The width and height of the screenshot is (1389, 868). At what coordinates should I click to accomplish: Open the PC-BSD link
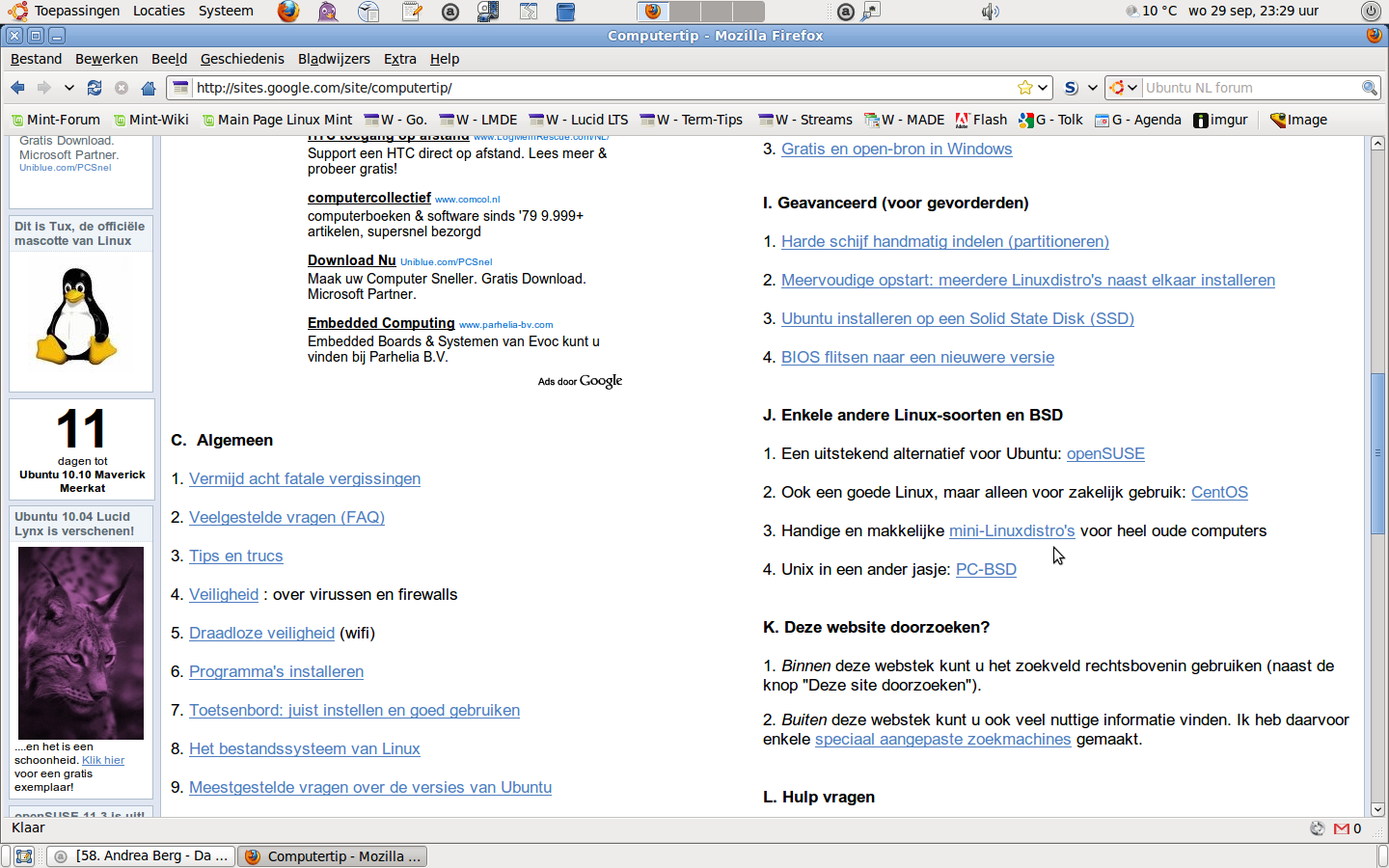pyautogui.click(x=986, y=570)
